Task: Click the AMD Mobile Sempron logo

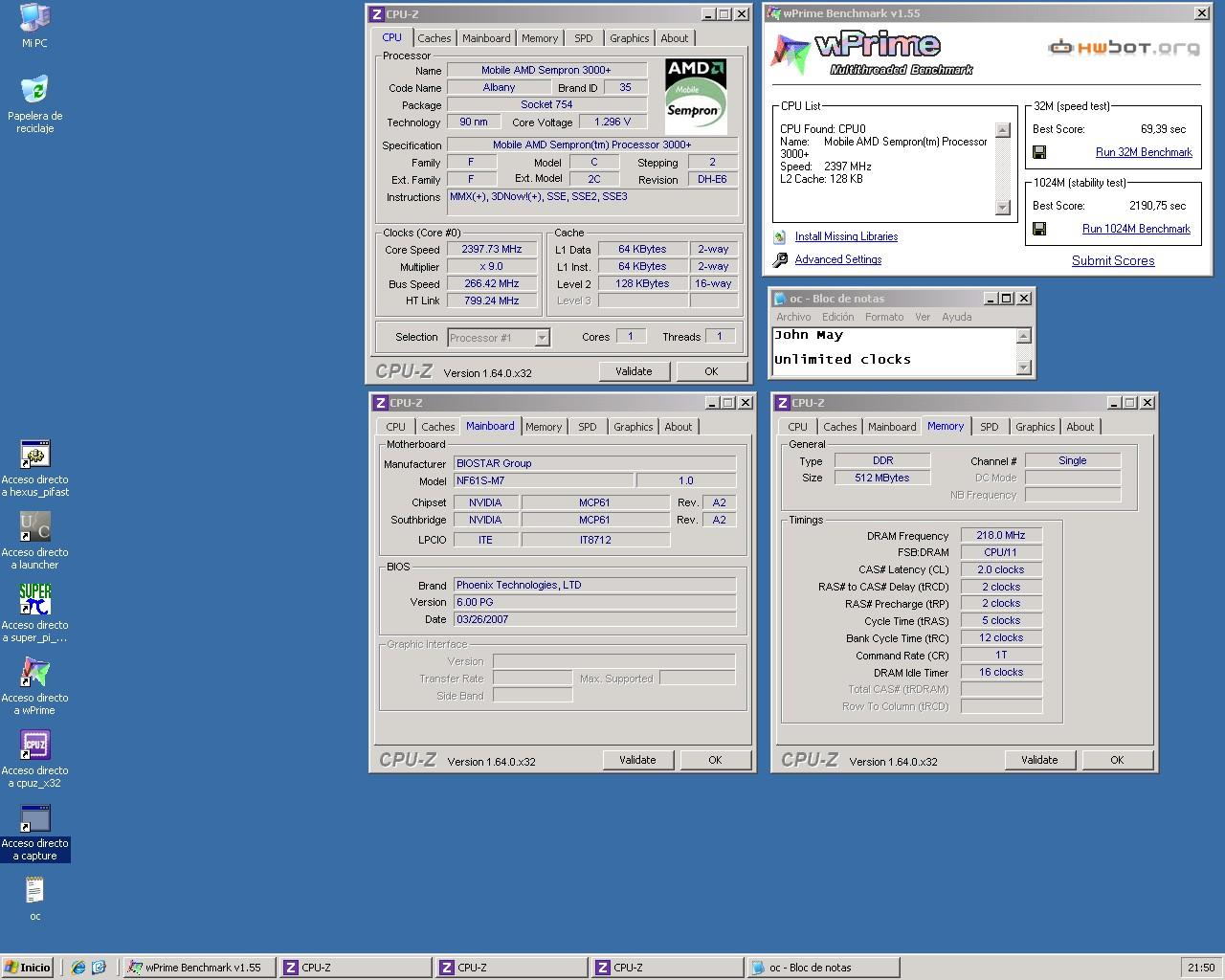Action: point(696,97)
